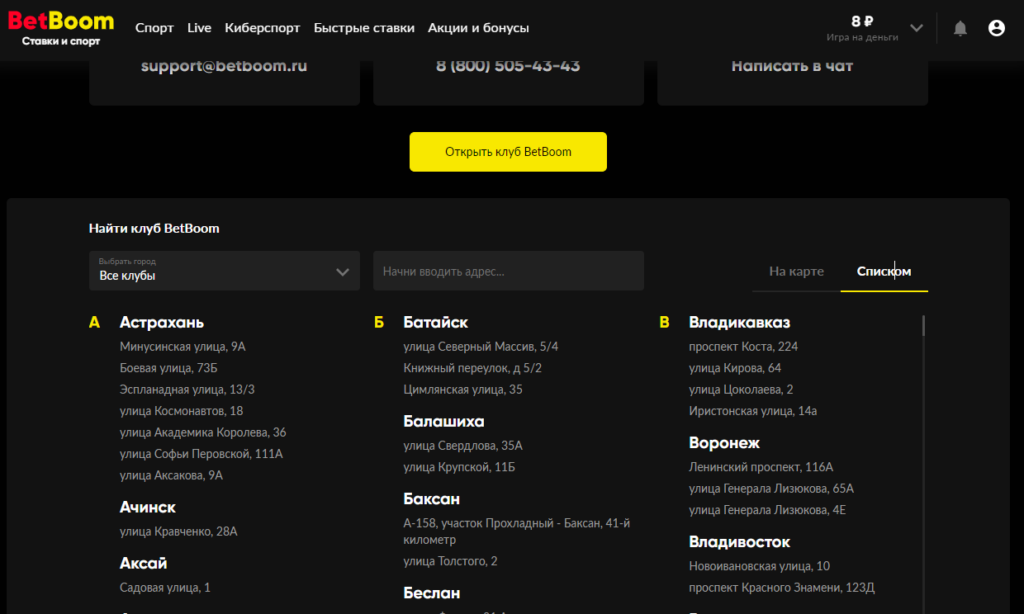Select улица Генерала Лизюкова, 65А
The height and width of the screenshot is (614, 1024).
771,489
